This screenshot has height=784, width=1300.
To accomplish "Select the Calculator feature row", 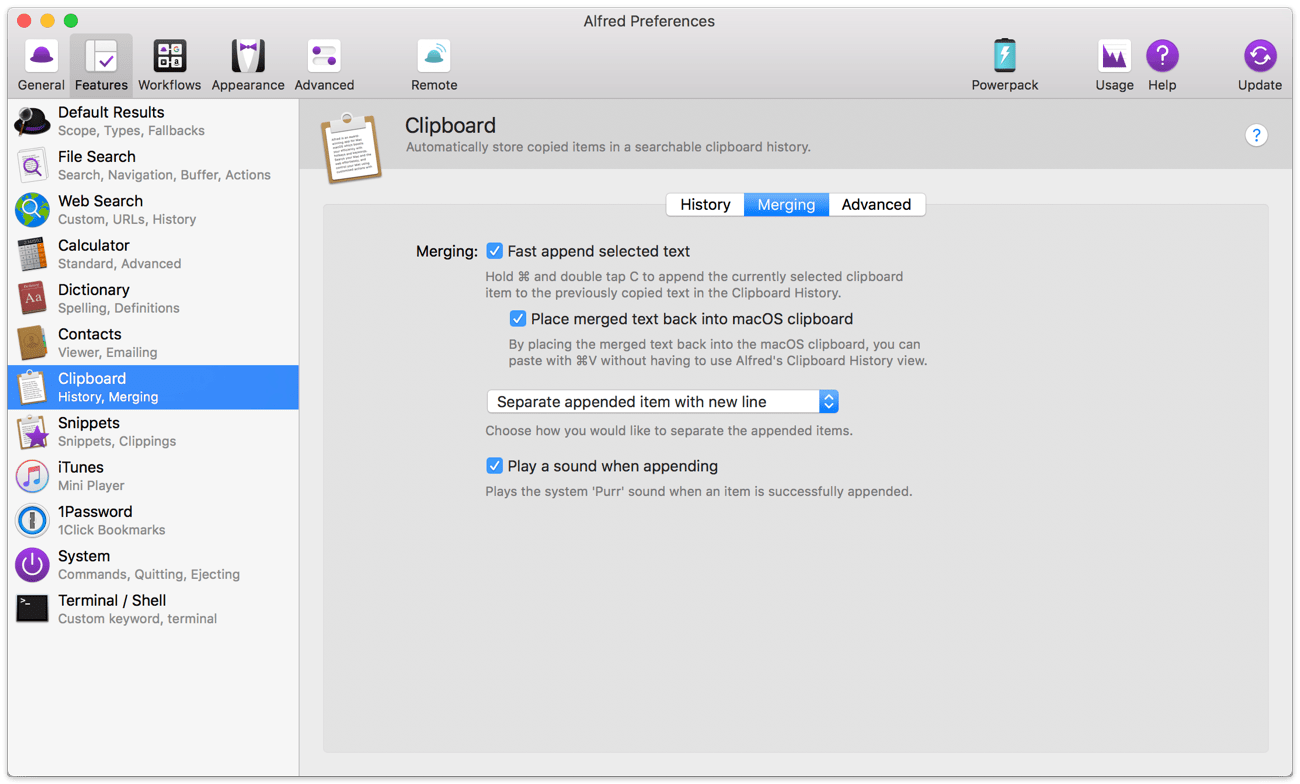I will point(153,254).
